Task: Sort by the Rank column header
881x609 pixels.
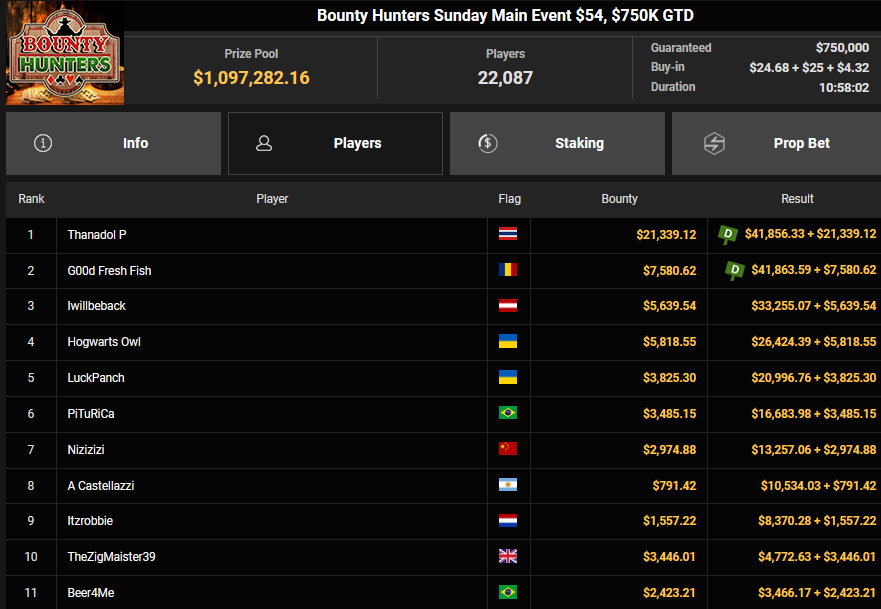Action: (31, 199)
